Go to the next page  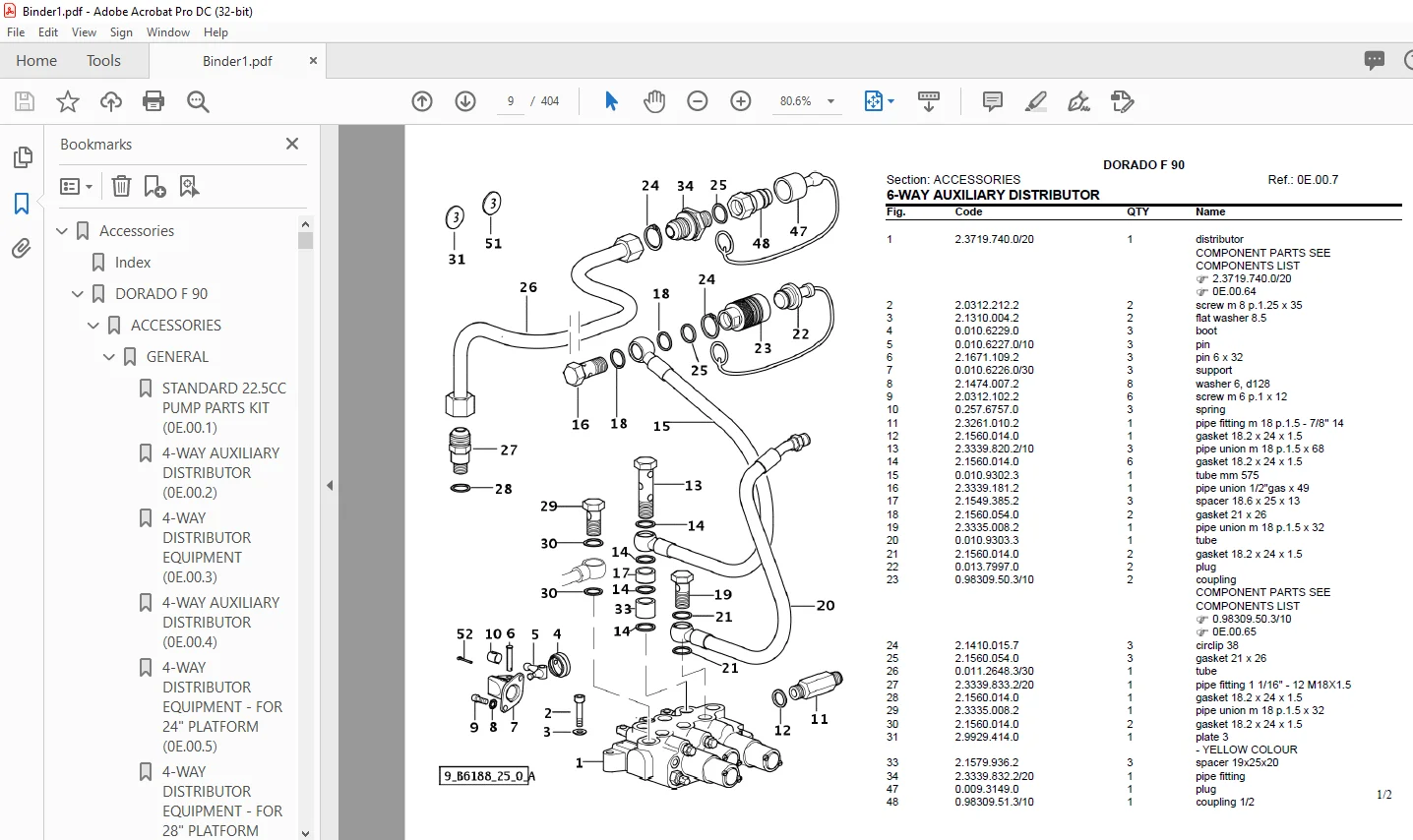(x=465, y=101)
